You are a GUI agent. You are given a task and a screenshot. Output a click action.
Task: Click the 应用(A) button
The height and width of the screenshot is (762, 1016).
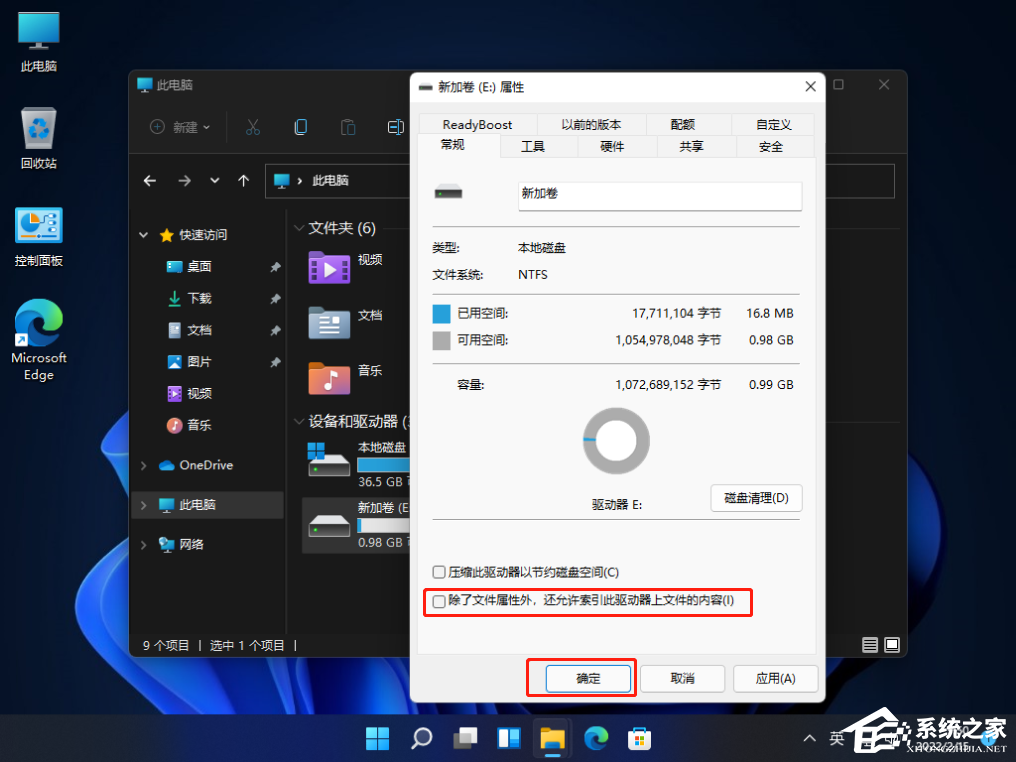tap(776, 678)
